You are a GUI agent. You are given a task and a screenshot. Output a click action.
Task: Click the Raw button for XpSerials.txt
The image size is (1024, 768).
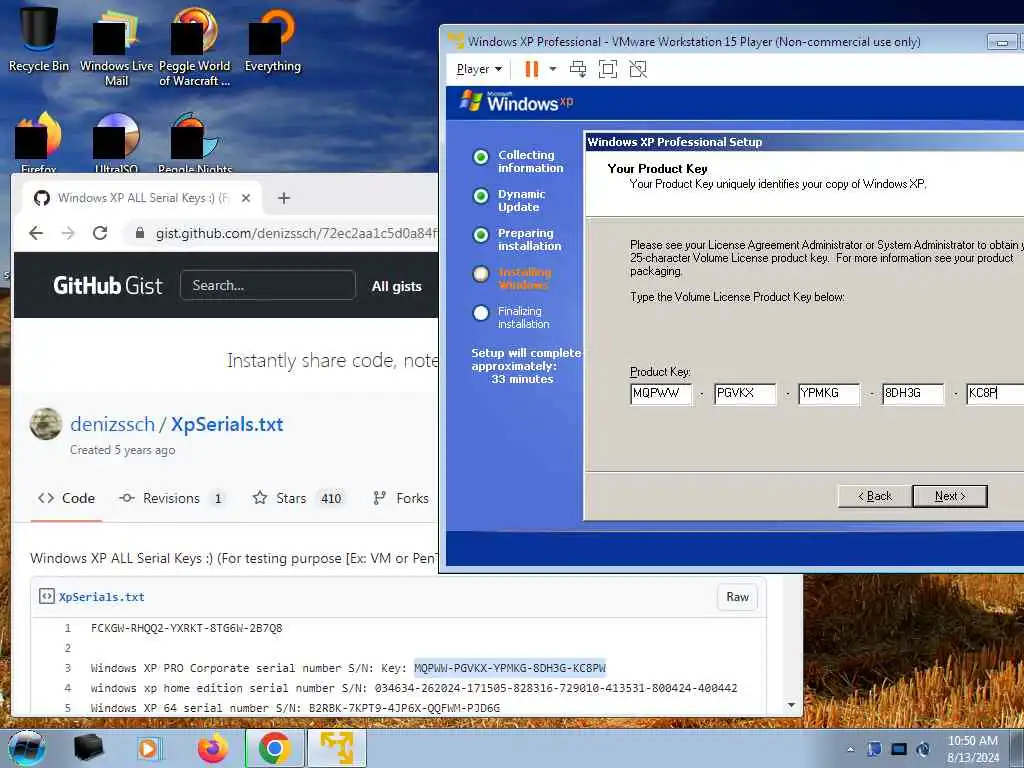click(737, 597)
